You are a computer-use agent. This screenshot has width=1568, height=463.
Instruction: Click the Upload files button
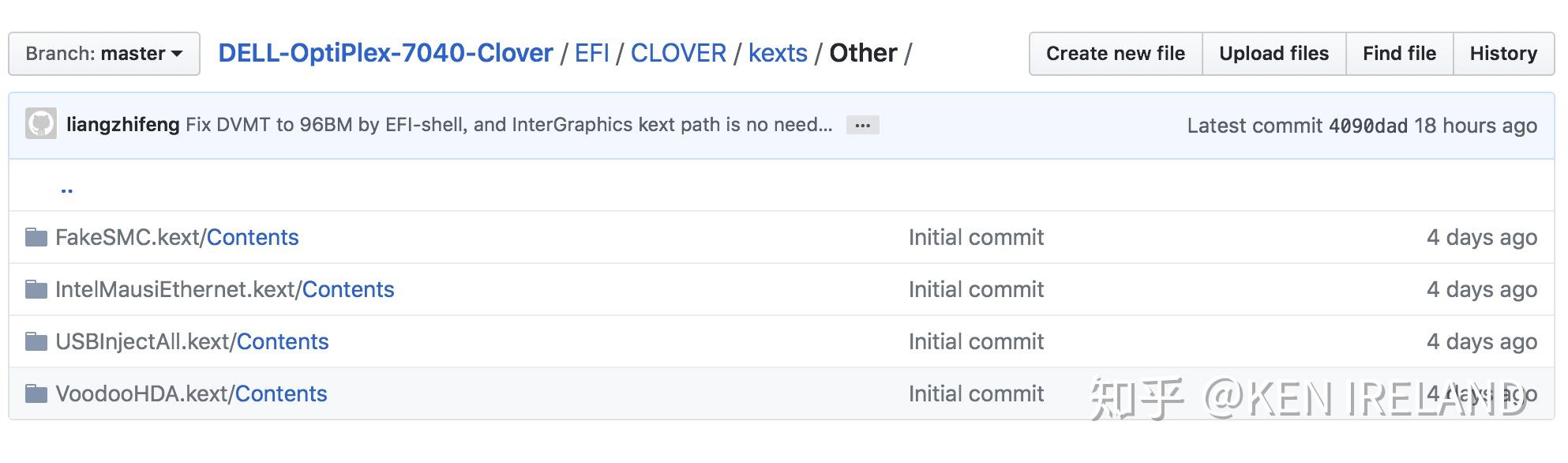[1274, 54]
